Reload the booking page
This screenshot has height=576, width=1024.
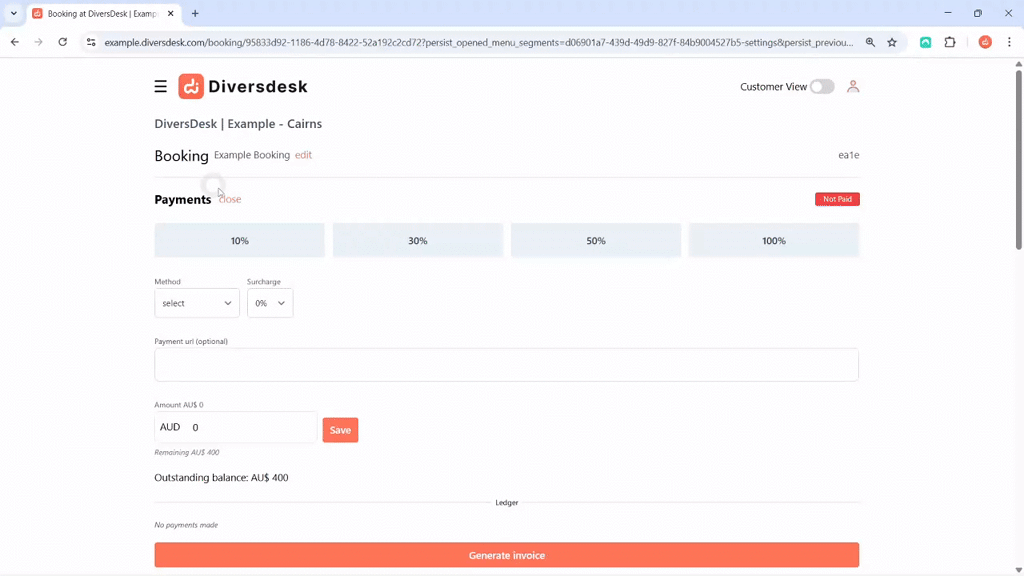(63, 42)
